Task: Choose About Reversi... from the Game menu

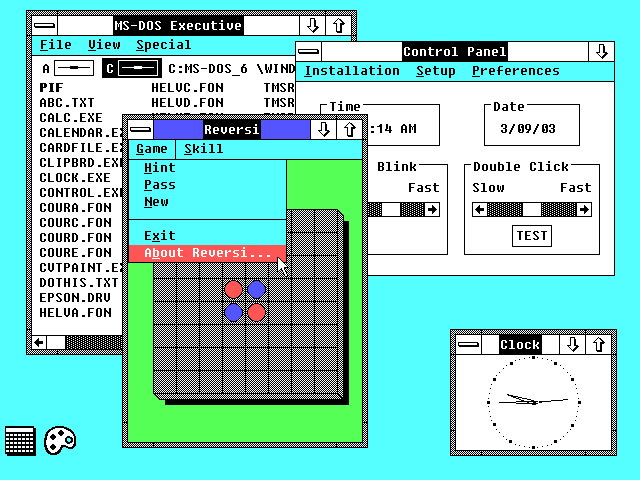Action: coord(207,254)
